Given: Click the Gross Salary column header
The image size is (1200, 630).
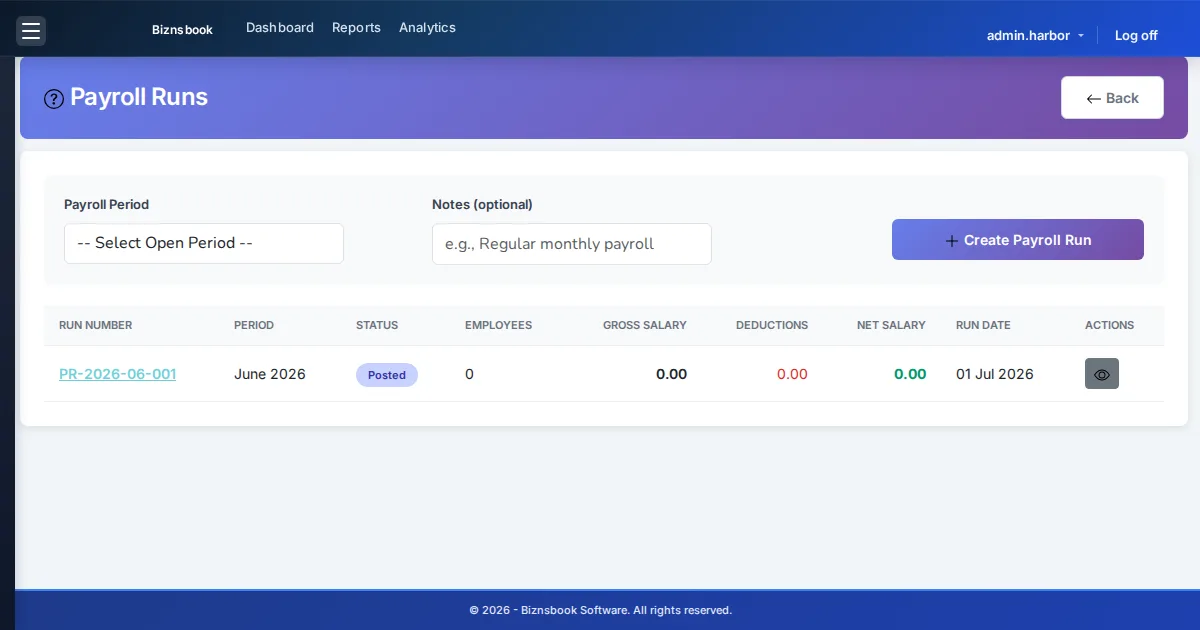Looking at the screenshot, I should [x=645, y=325].
